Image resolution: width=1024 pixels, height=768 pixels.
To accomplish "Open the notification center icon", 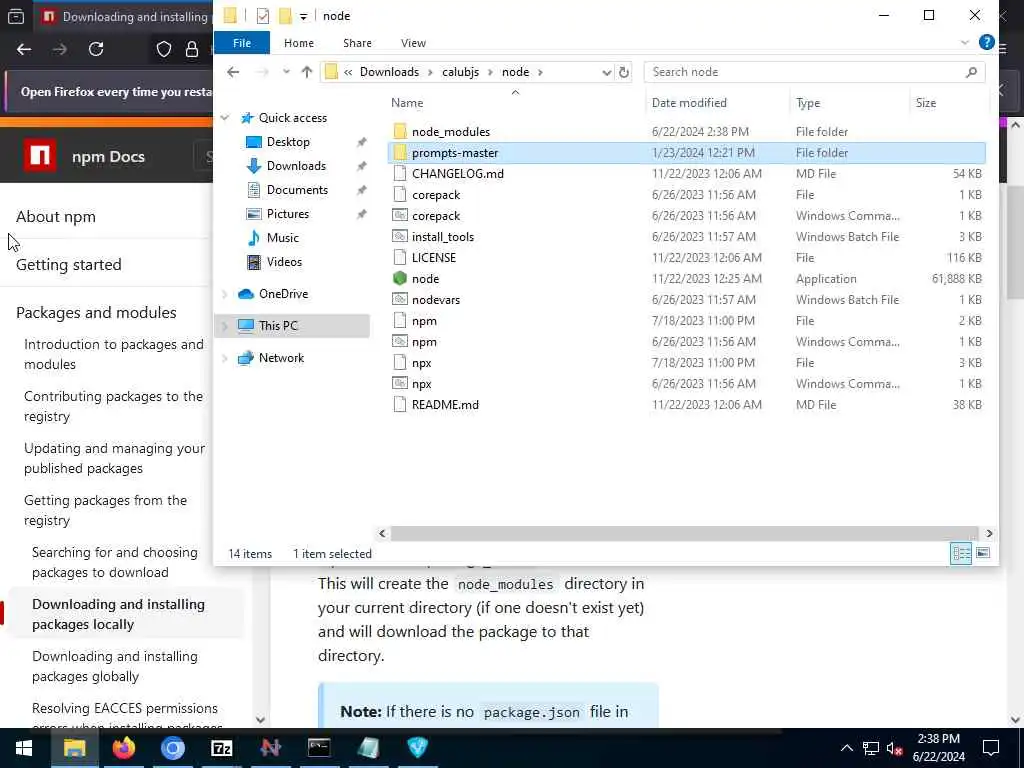I will (990, 748).
